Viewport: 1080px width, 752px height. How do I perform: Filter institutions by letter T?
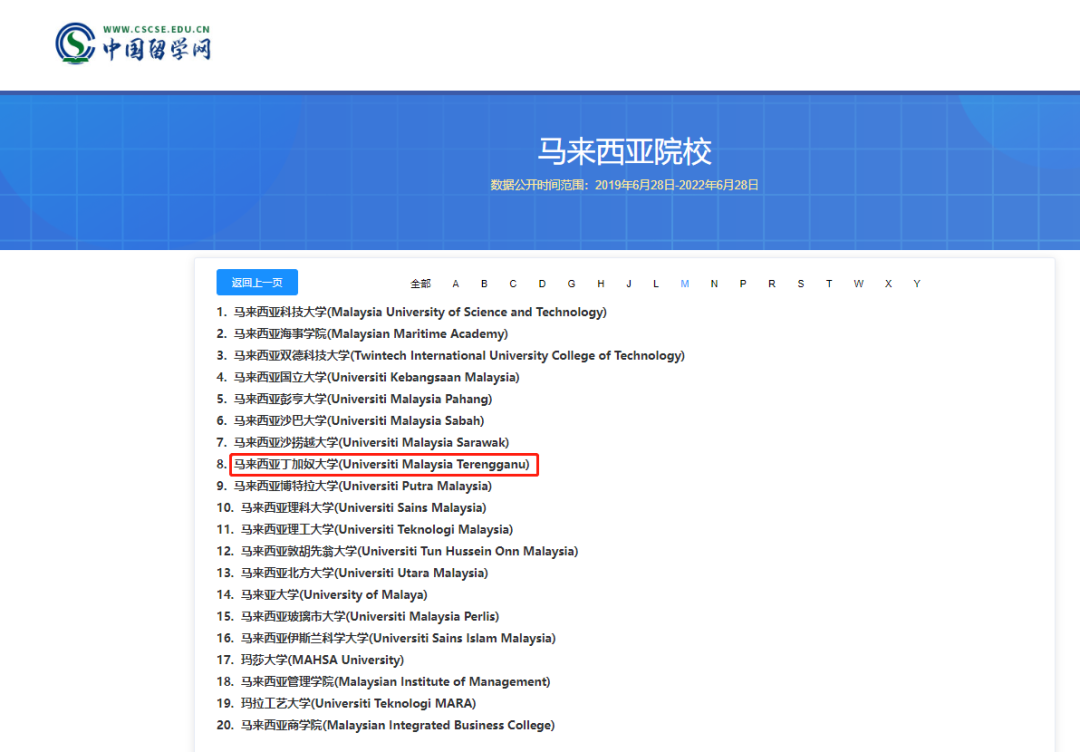[x=829, y=284]
